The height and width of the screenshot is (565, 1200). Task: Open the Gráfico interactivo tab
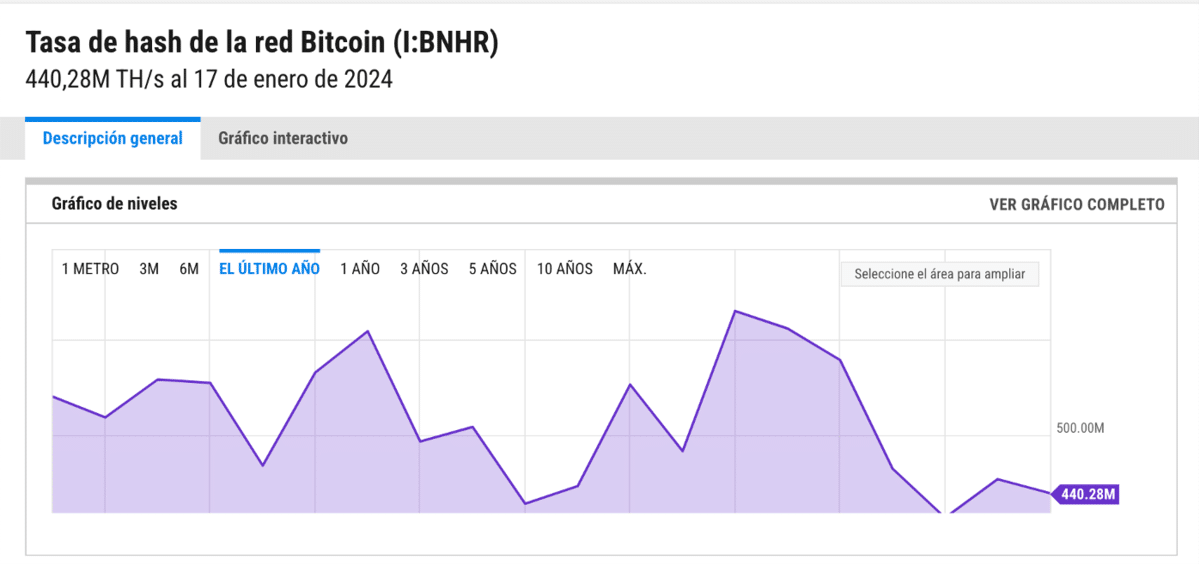point(283,139)
